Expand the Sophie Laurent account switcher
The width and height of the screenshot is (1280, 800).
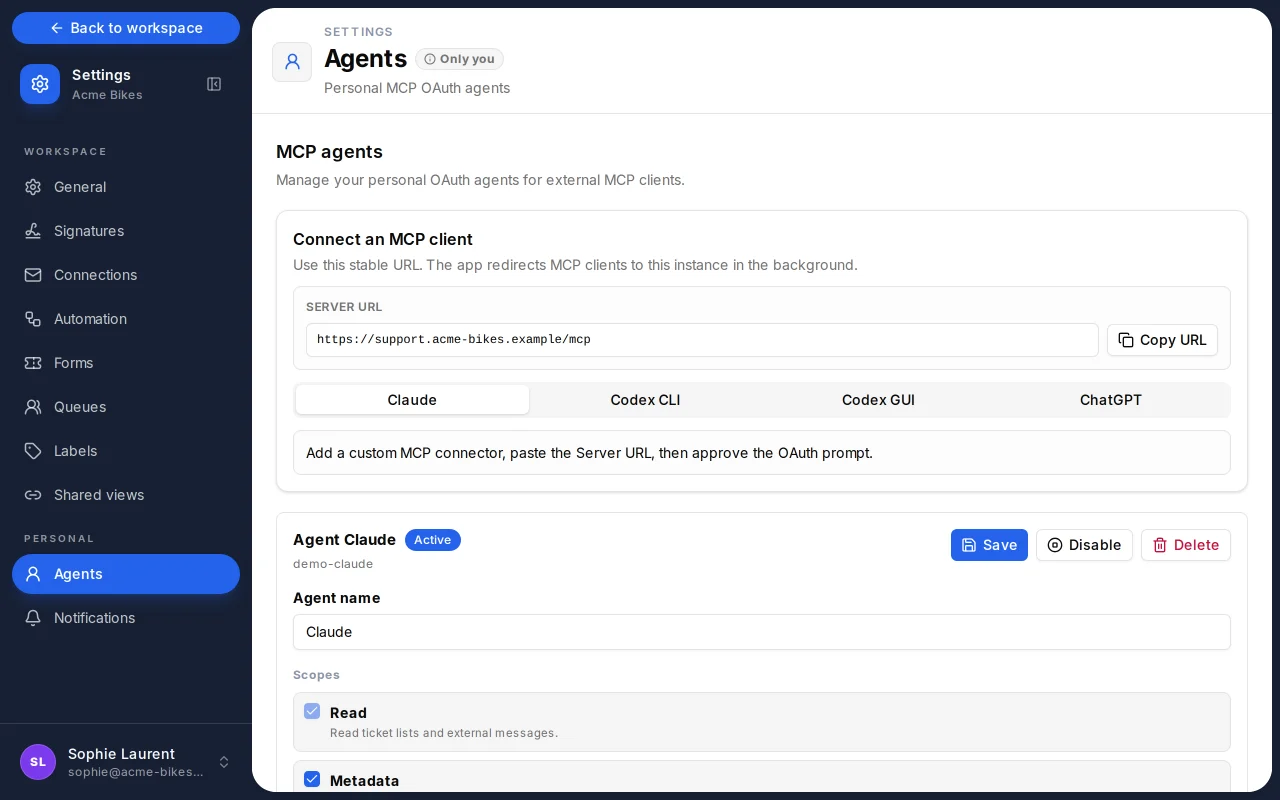[x=224, y=762]
